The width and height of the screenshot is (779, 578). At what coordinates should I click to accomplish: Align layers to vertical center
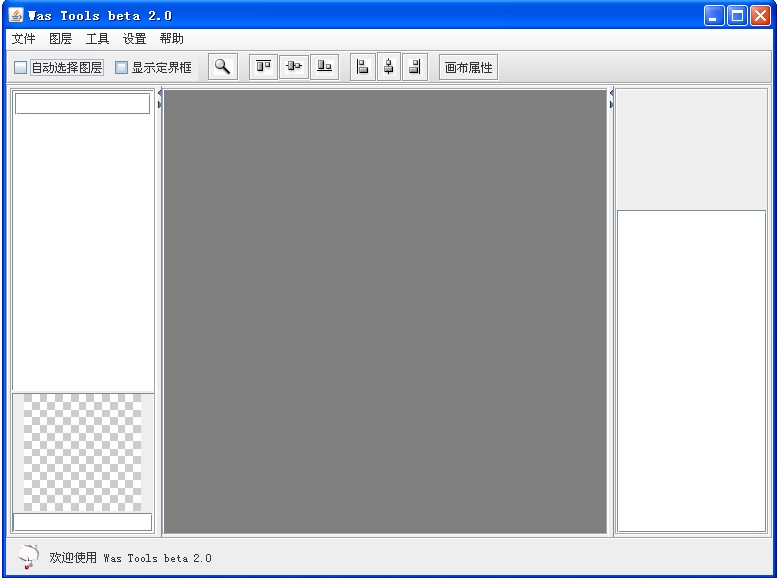[x=293, y=67]
